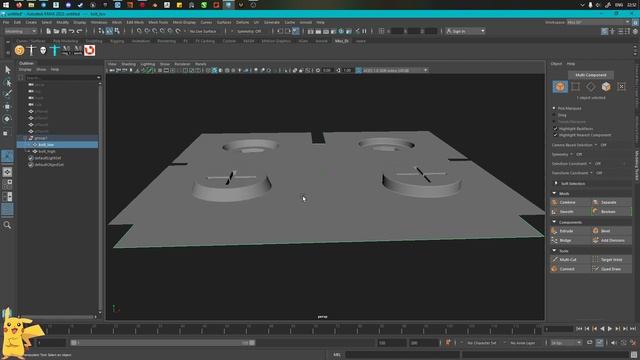Collapse the Tools section
The image size is (640, 360).
click(x=554, y=251)
